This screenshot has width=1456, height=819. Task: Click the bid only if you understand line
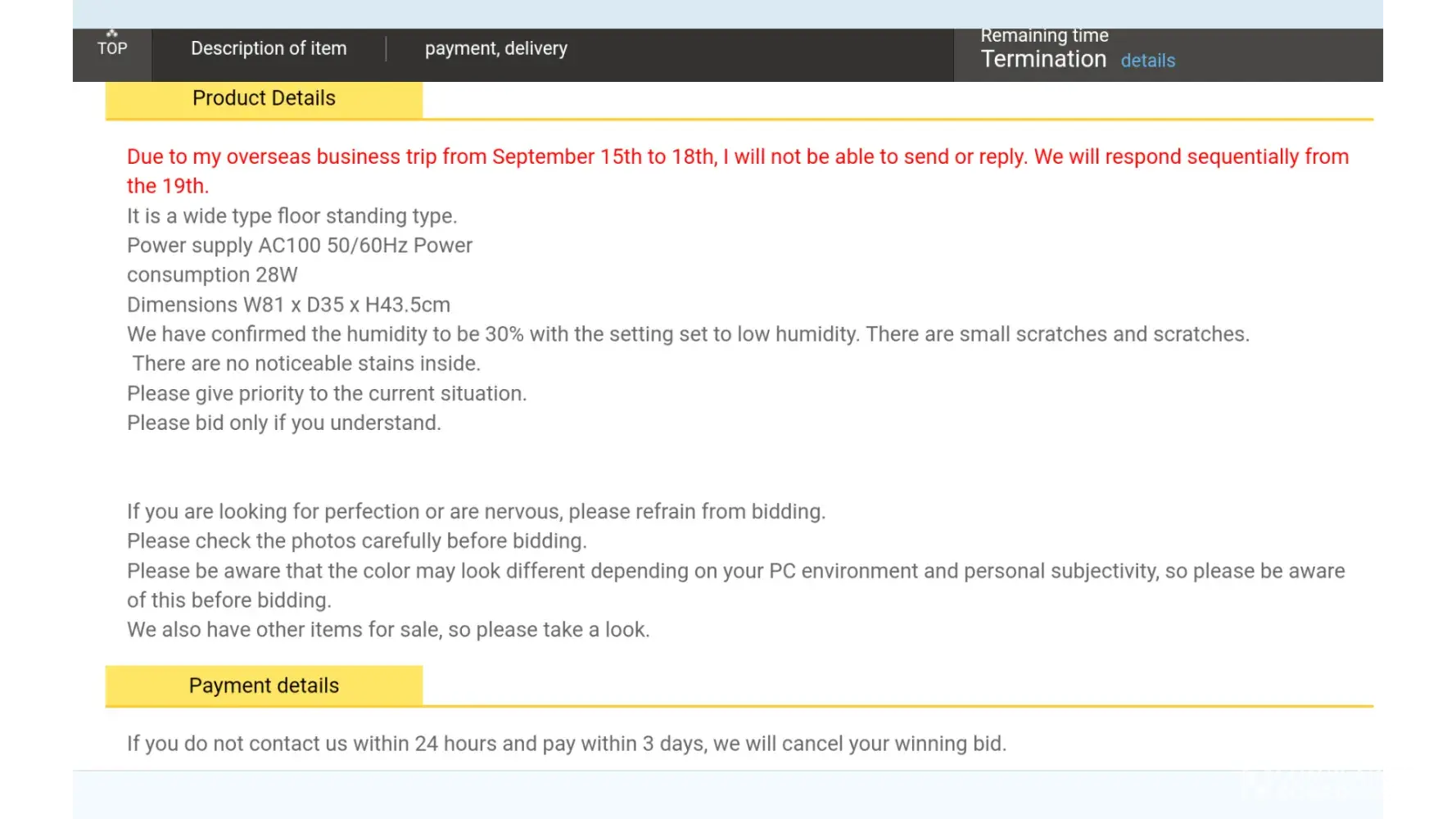point(283,423)
